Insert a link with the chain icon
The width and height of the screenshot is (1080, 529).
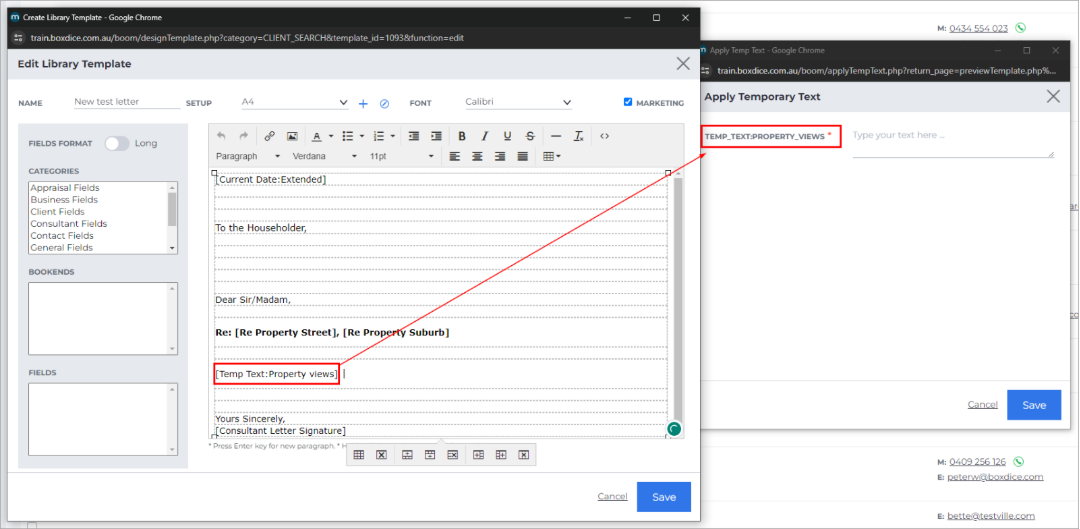270,136
